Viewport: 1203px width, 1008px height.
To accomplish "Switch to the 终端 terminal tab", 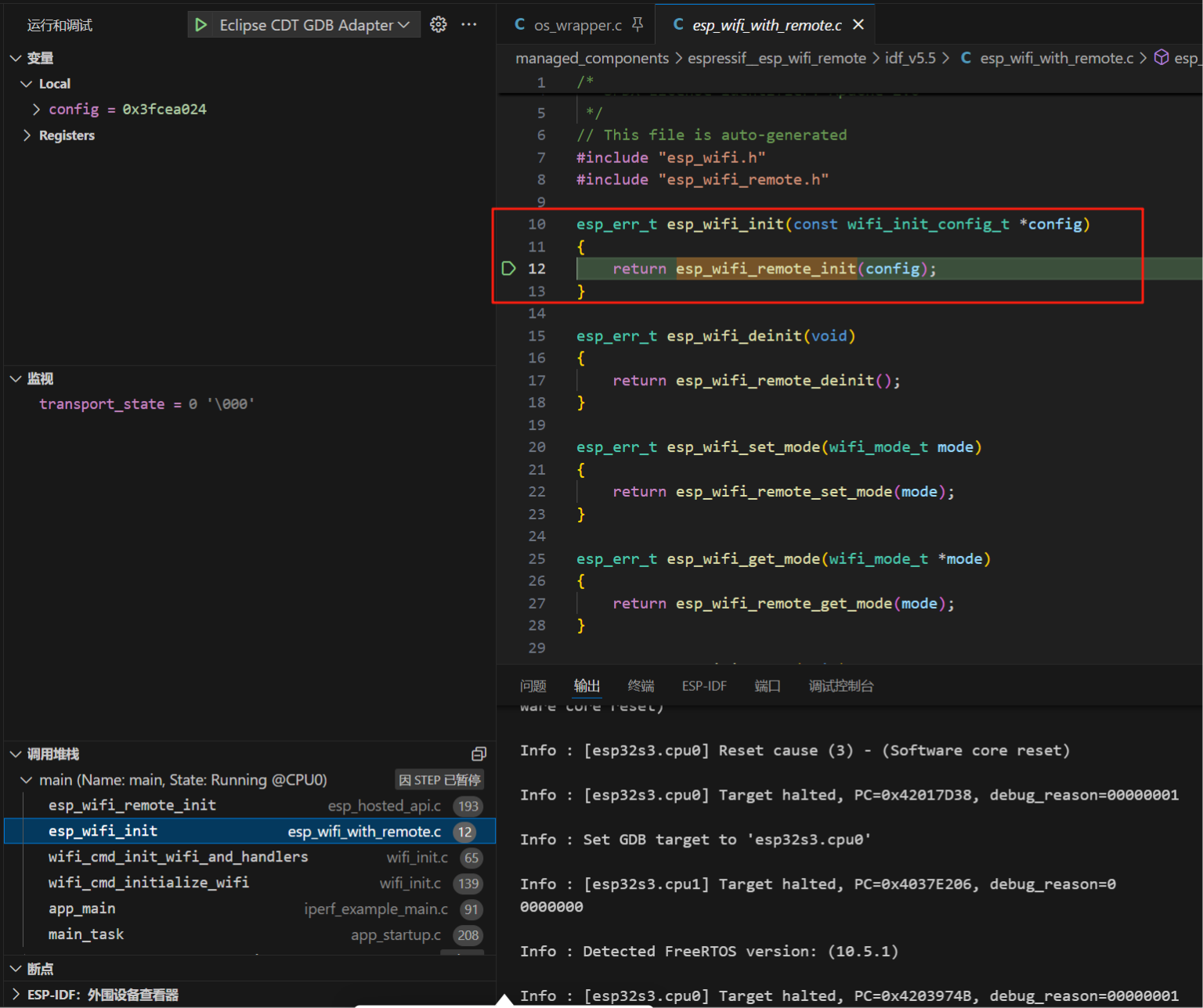I will 640,686.
